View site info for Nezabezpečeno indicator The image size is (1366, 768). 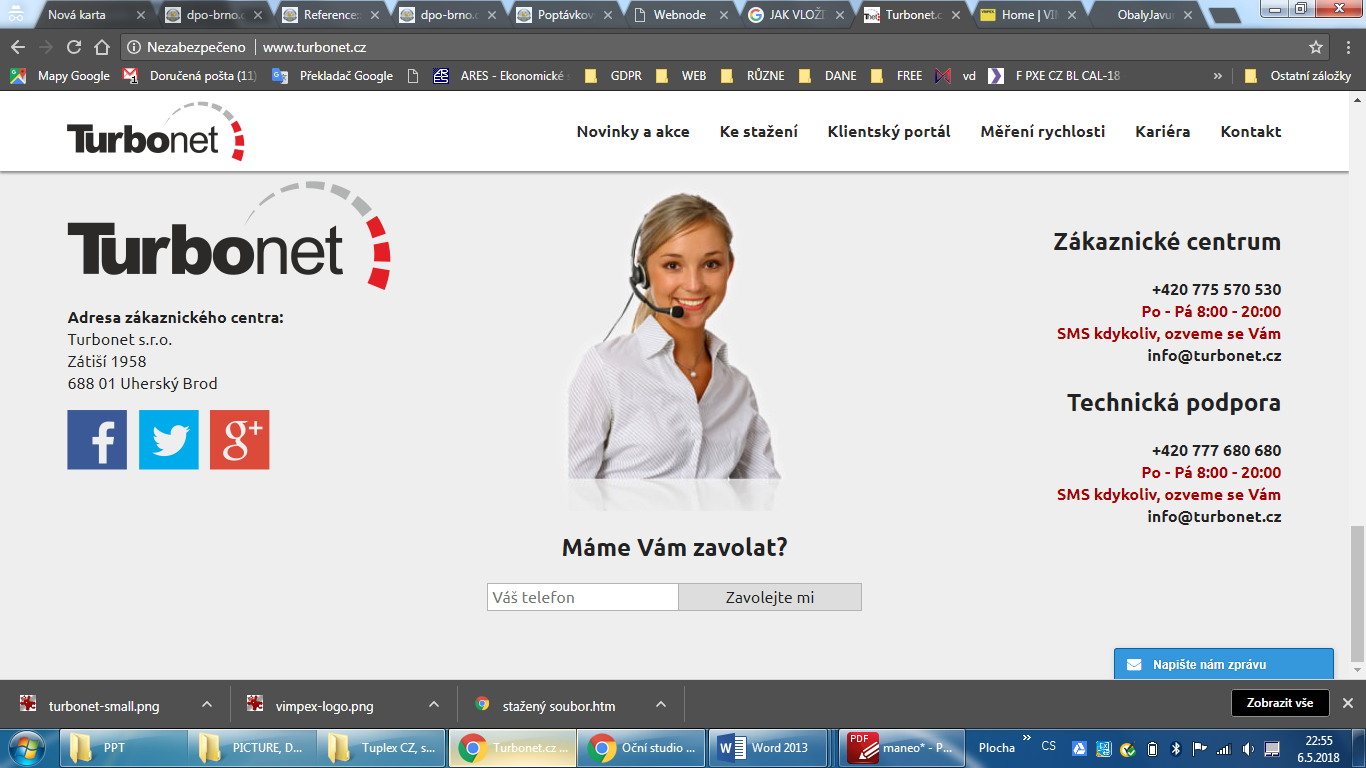[x=186, y=47]
